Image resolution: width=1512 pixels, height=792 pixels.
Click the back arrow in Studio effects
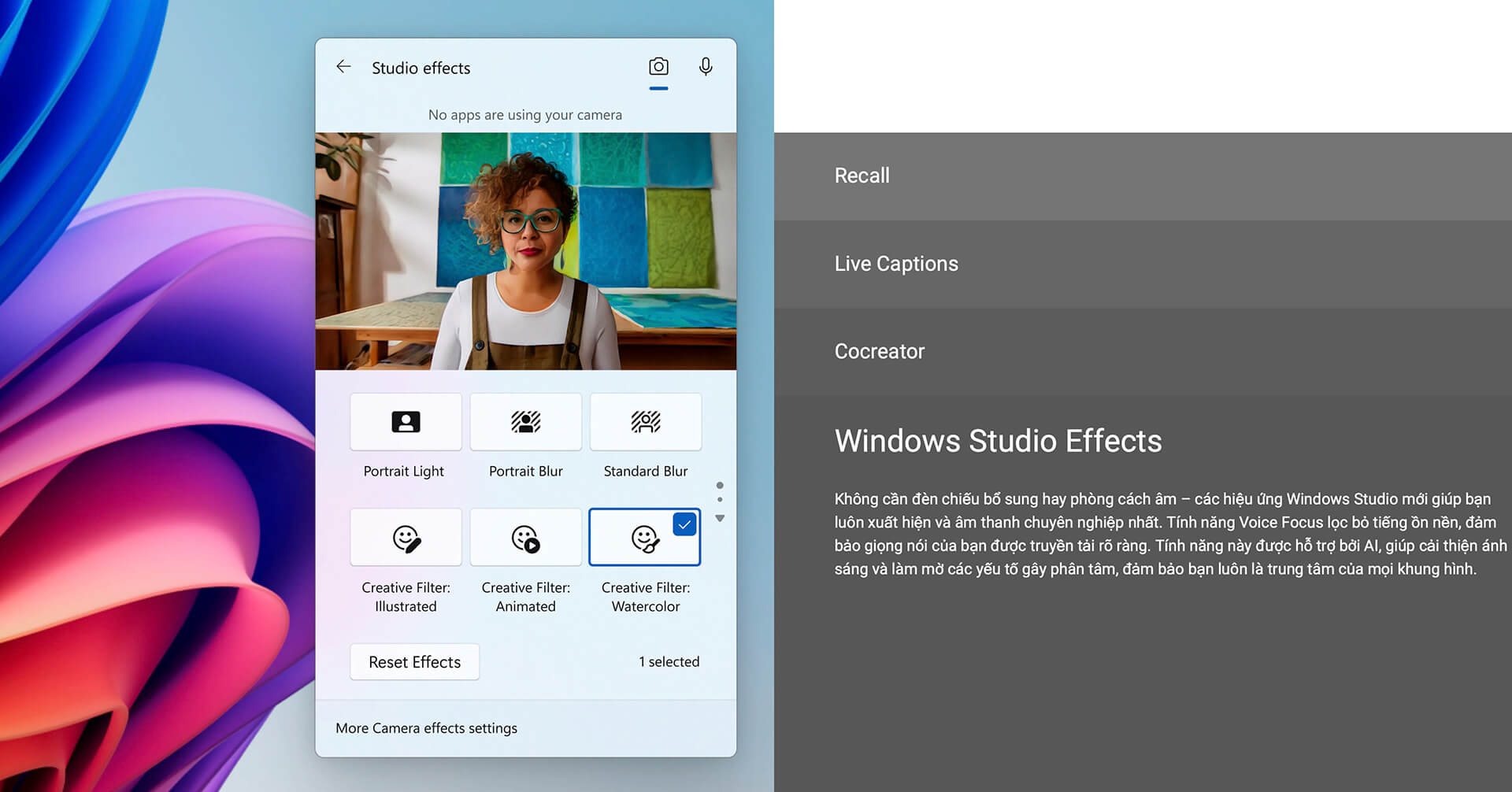pyautogui.click(x=343, y=67)
